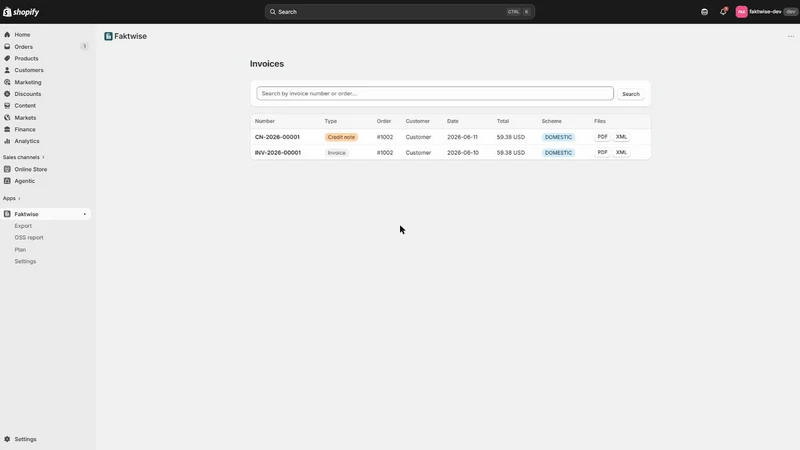Download XML for INV-2026-00001
Screen dimensions: 800x450
pos(621,152)
